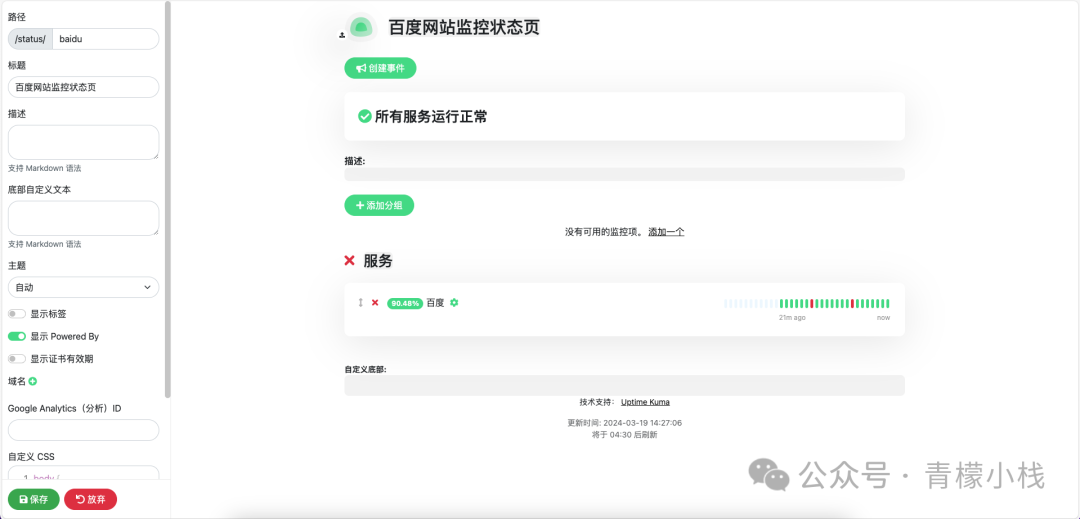The height and width of the screenshot is (519, 1080).
Task: Click the /status/ path prefix
Action: point(30,39)
